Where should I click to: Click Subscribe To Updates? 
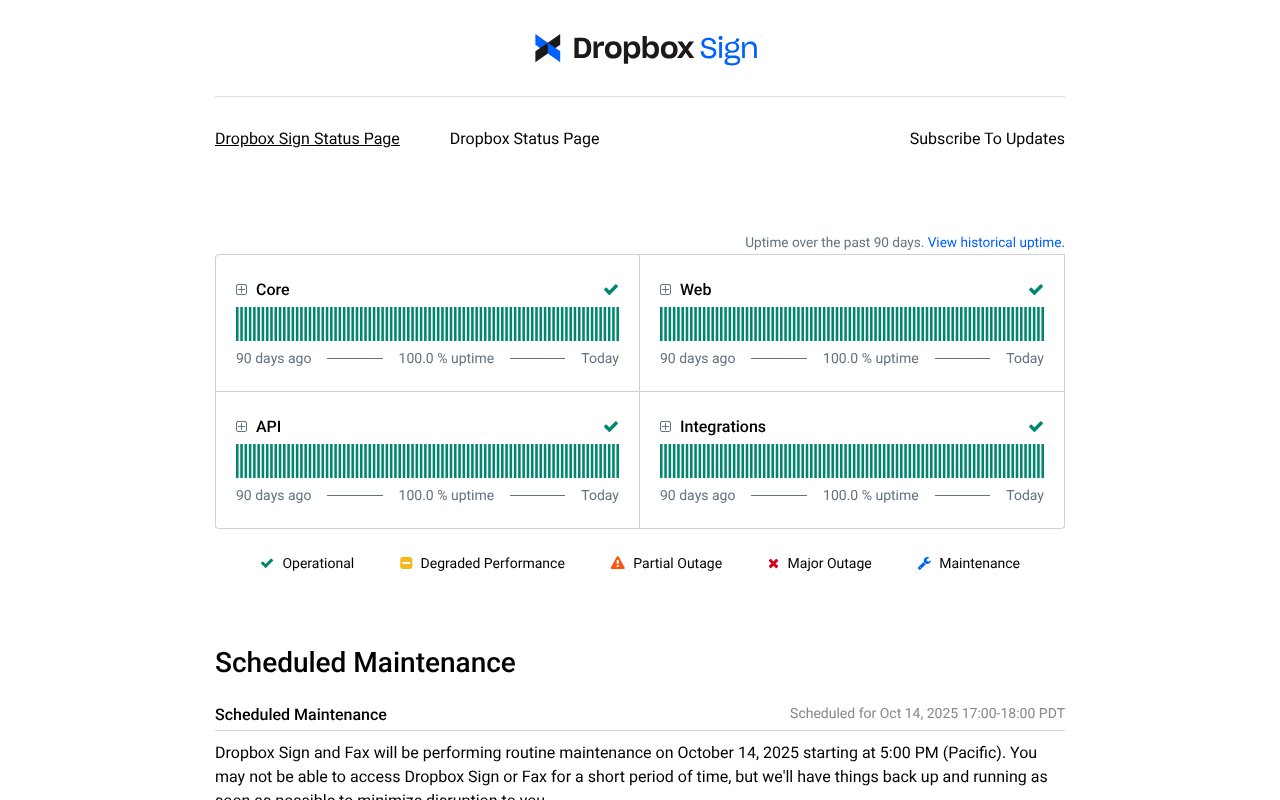point(987,139)
